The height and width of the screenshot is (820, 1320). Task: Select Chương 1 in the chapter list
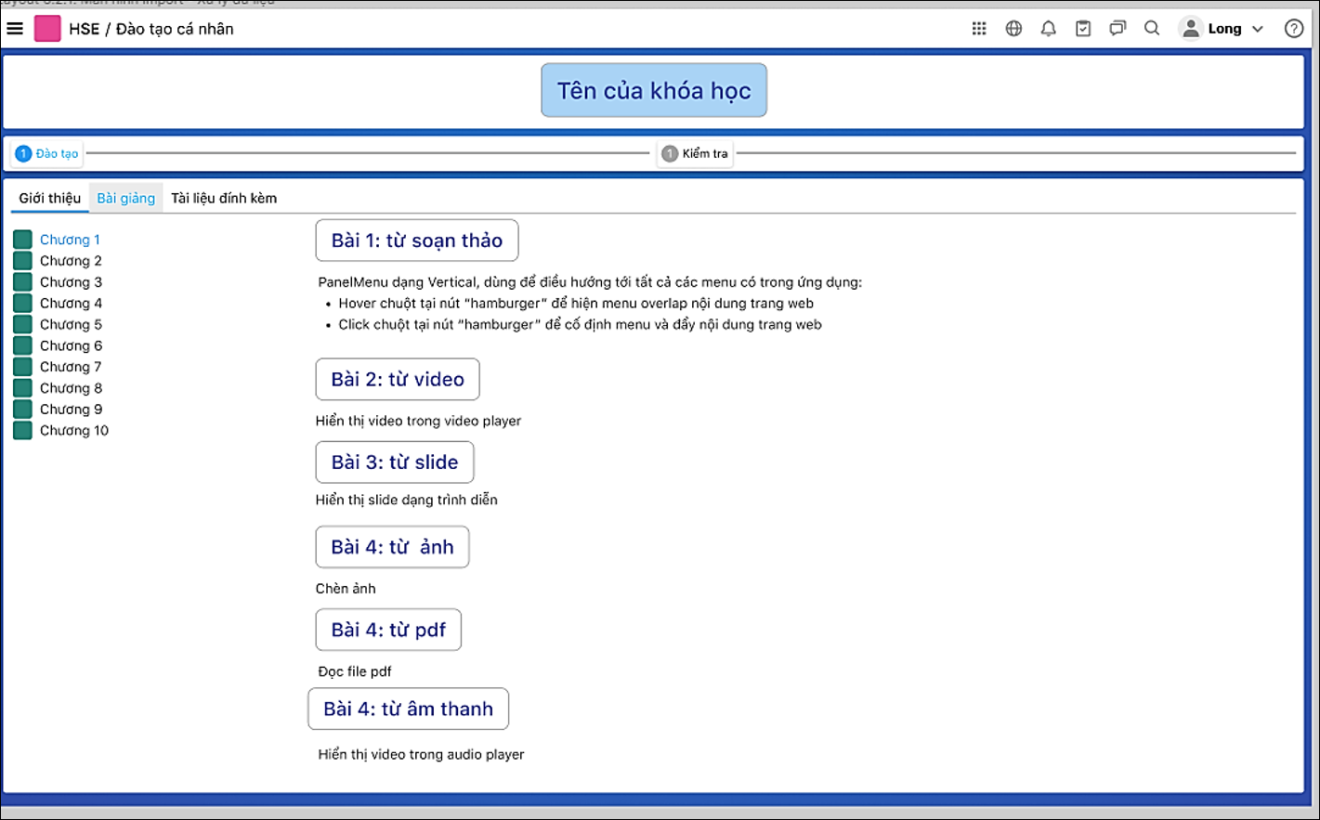click(70, 240)
